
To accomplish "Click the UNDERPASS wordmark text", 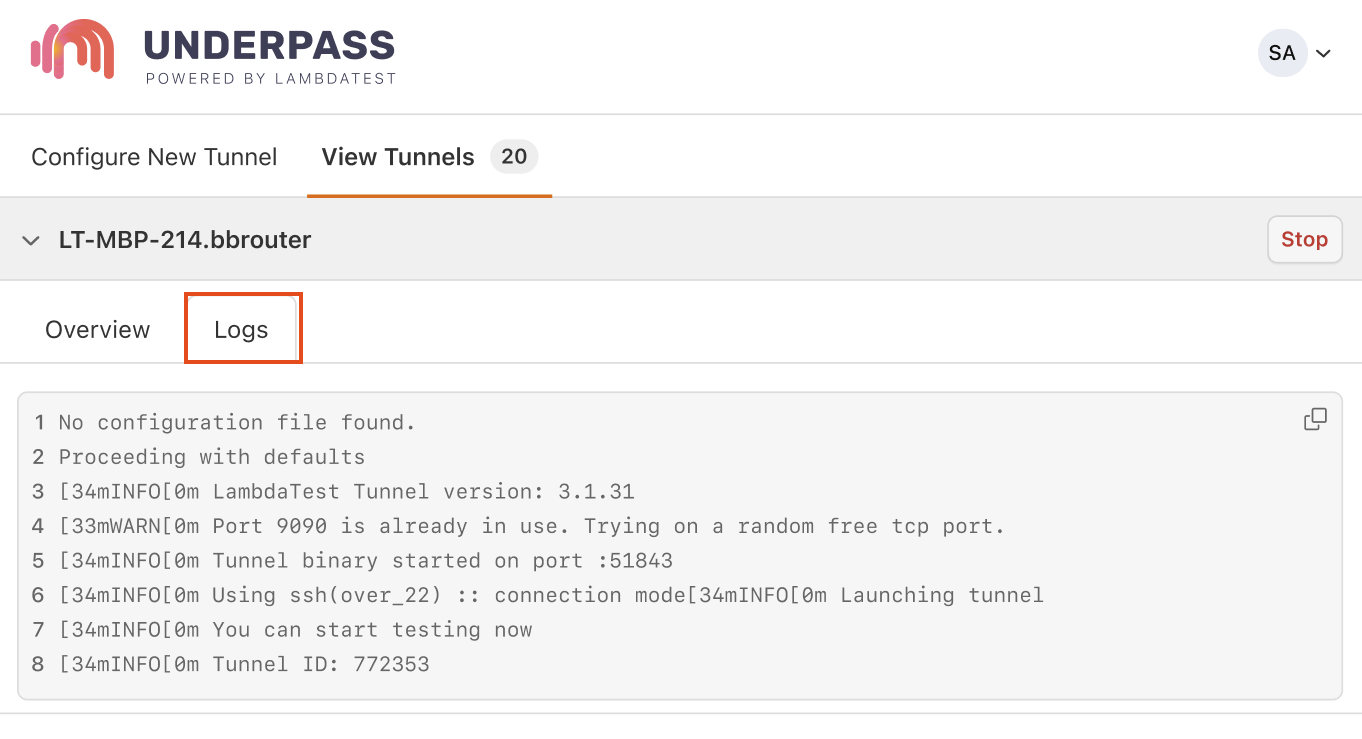I will point(270,45).
